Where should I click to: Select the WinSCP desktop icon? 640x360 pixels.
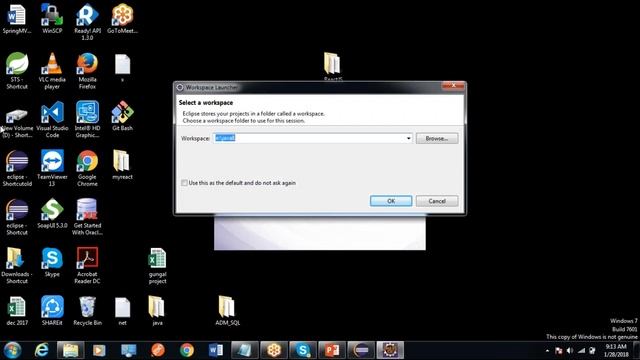(52, 19)
